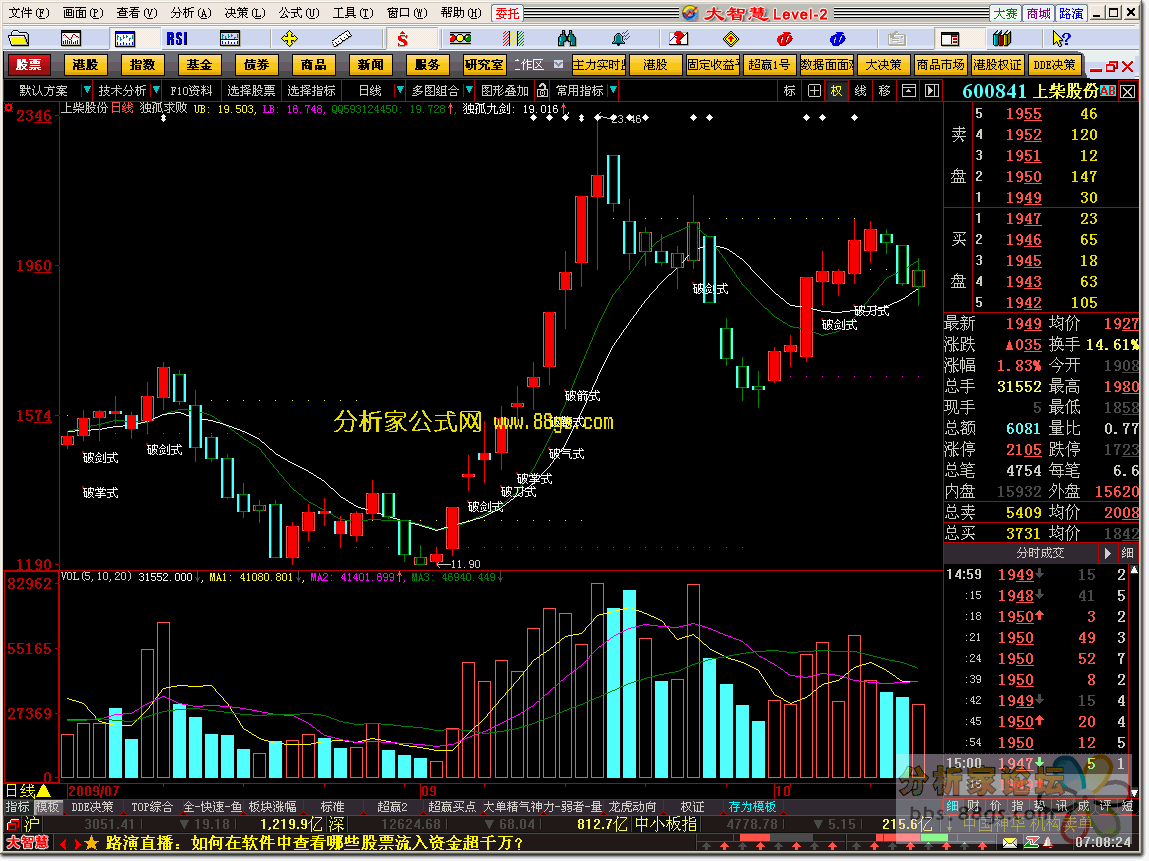Open the 技术分析 dropdown arrow

coord(156,90)
